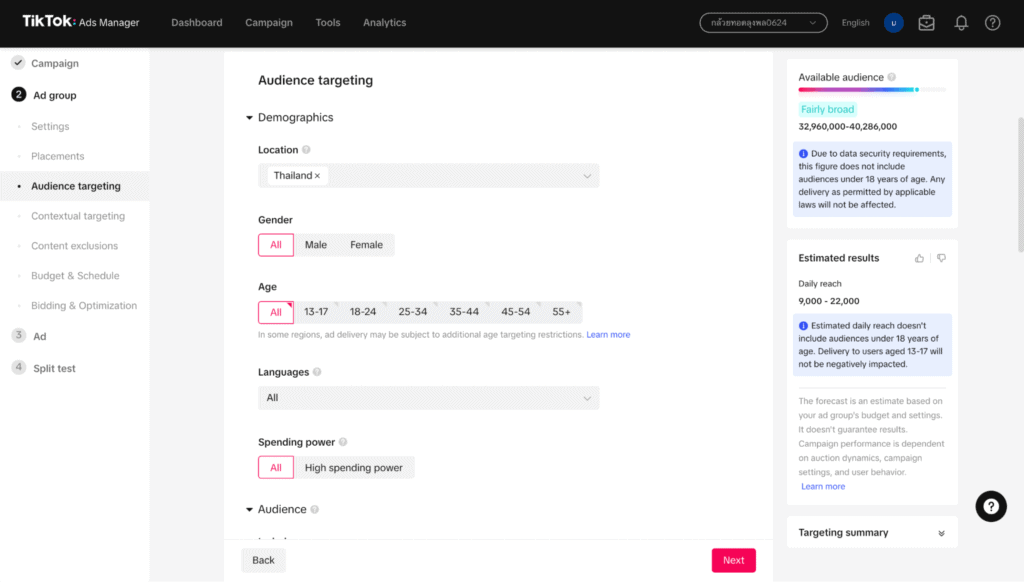This screenshot has height=582, width=1024.
Task: Open the Languages dropdown
Action: coord(428,398)
